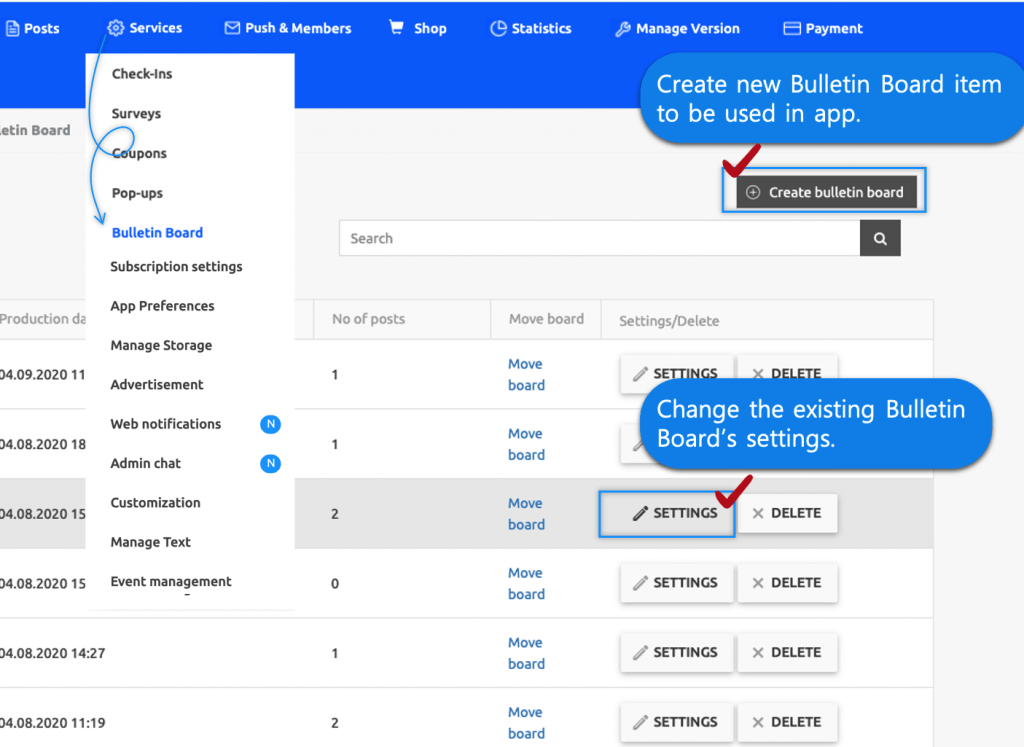Click the Manage Version key icon
The width and height of the screenshot is (1024, 747).
click(624, 28)
